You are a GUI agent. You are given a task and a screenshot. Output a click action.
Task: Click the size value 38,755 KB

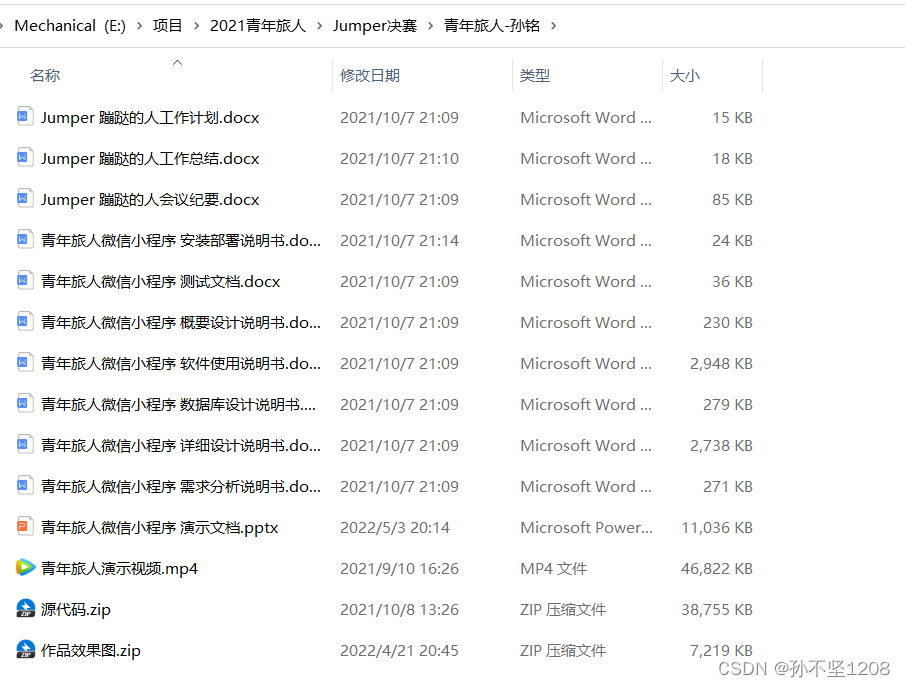(x=717, y=610)
